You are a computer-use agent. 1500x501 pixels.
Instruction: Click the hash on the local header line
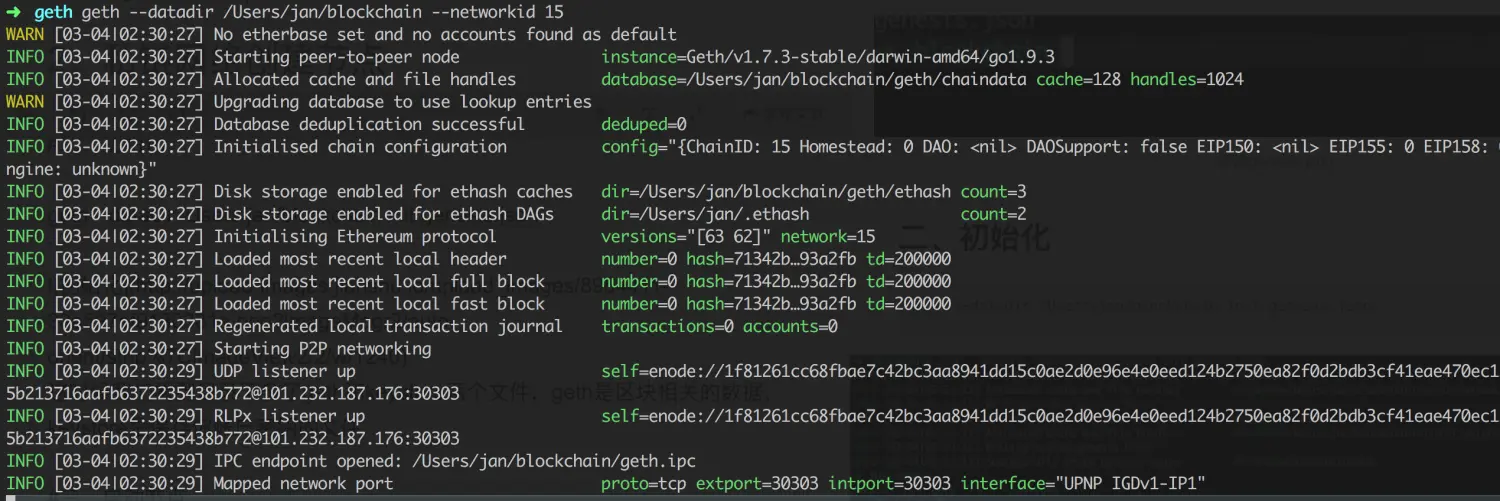(x=771, y=259)
